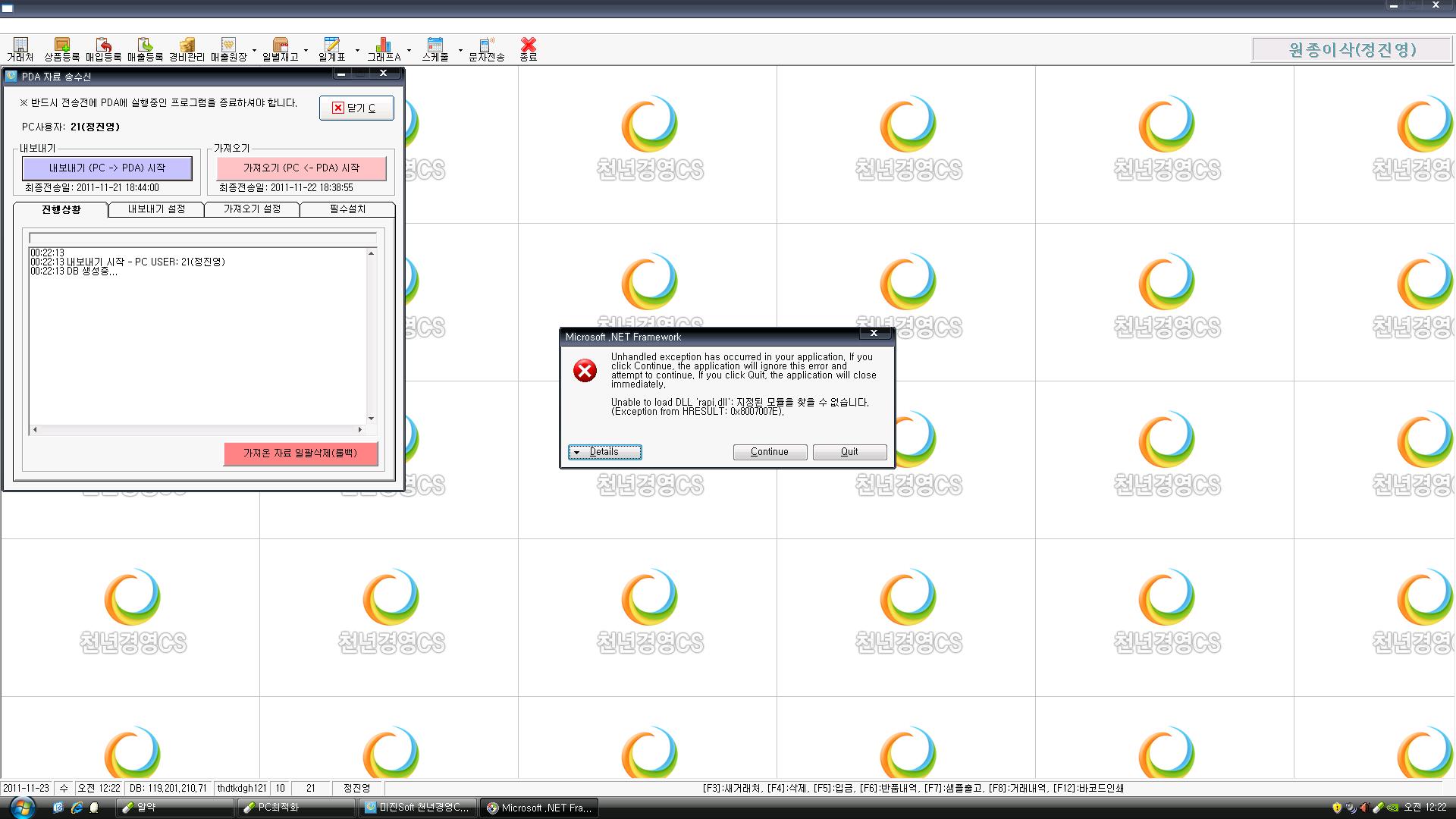The height and width of the screenshot is (819, 1456).
Task: Click the white quick launch icon
Action: point(94,808)
